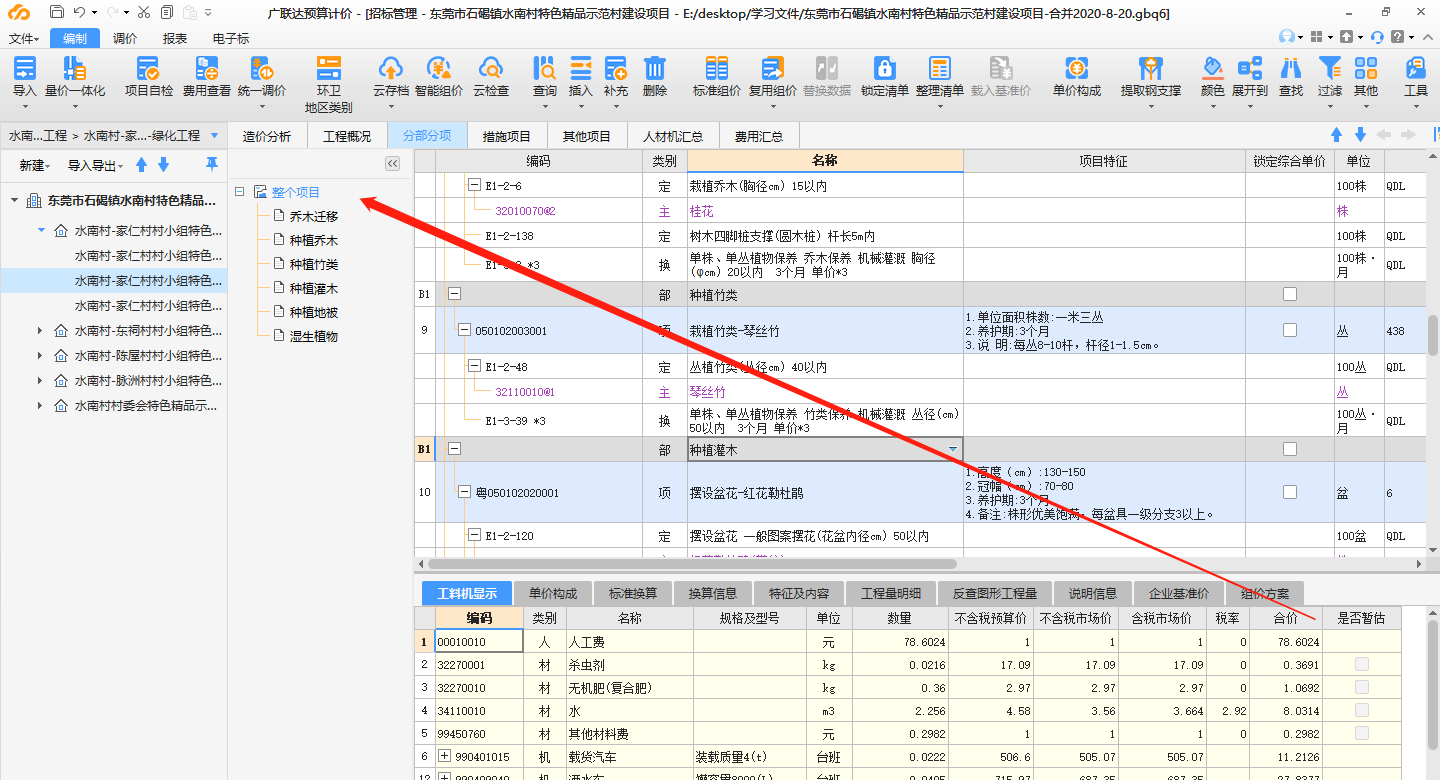Open 换算信息 bottom tab
This screenshot has width=1440, height=780.
pos(713,593)
